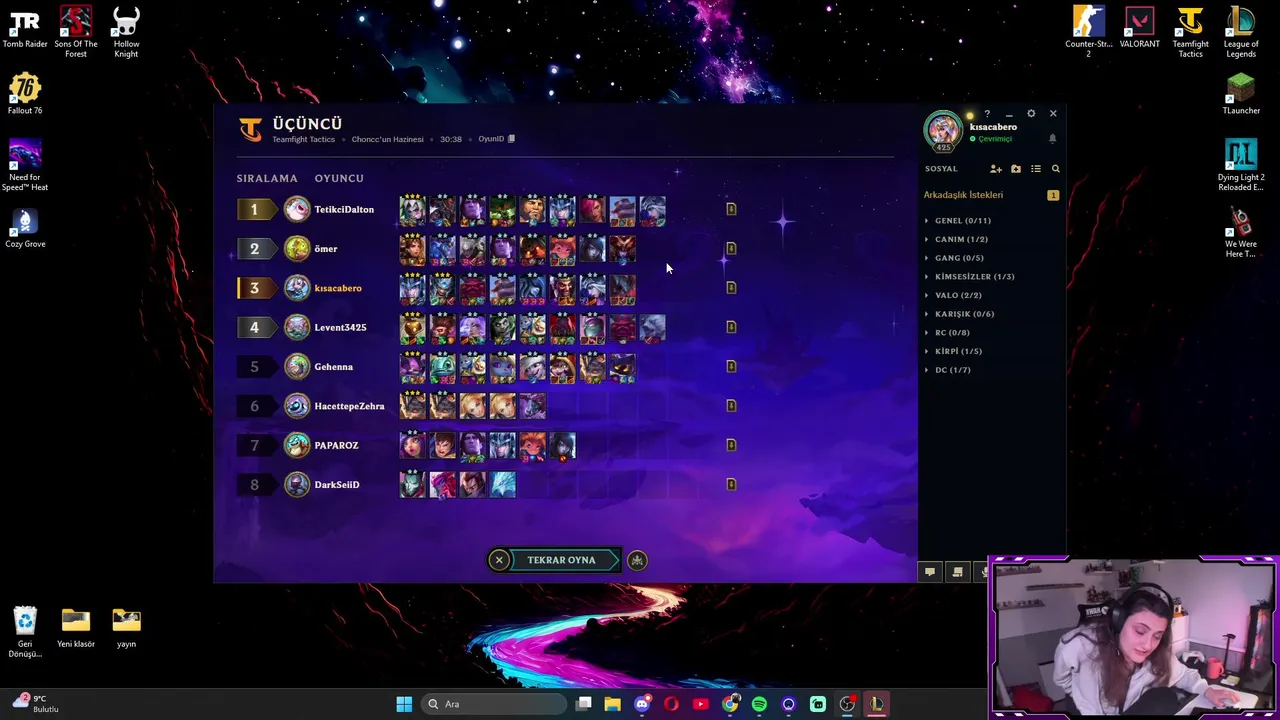
Task: Expand the KİRPİ (1/5) friend group
Action: tap(952, 351)
